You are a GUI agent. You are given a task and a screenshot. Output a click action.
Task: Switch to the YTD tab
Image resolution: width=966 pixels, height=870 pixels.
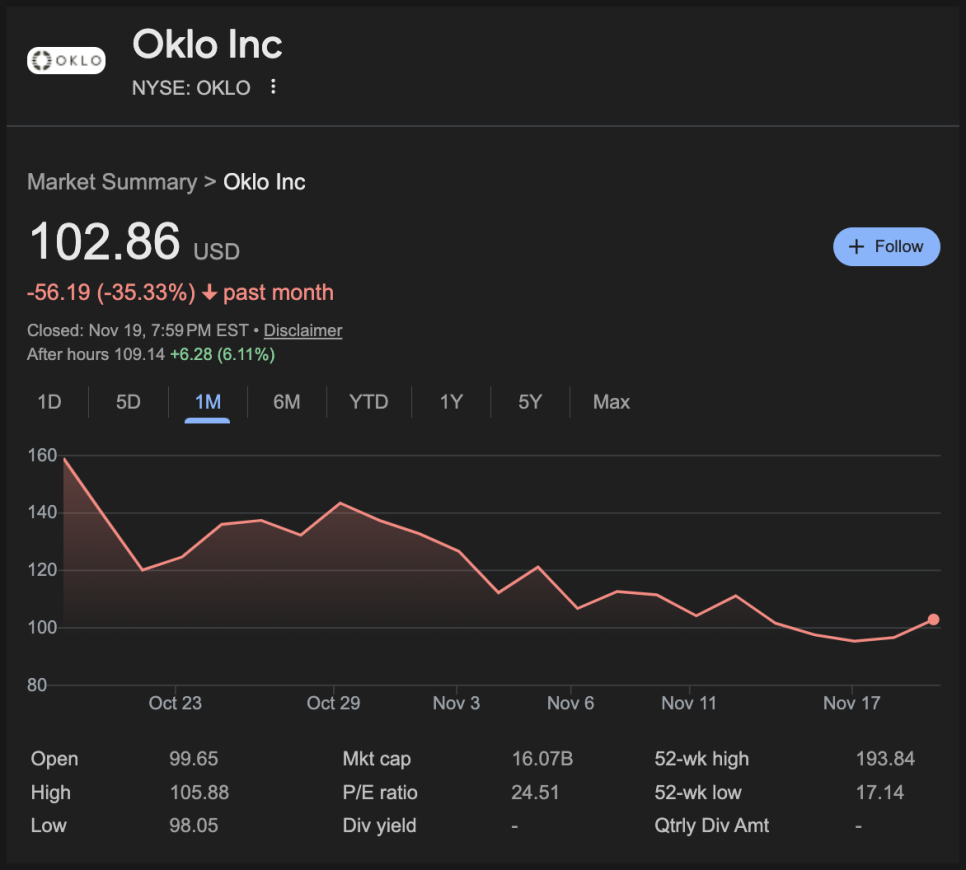click(x=368, y=402)
